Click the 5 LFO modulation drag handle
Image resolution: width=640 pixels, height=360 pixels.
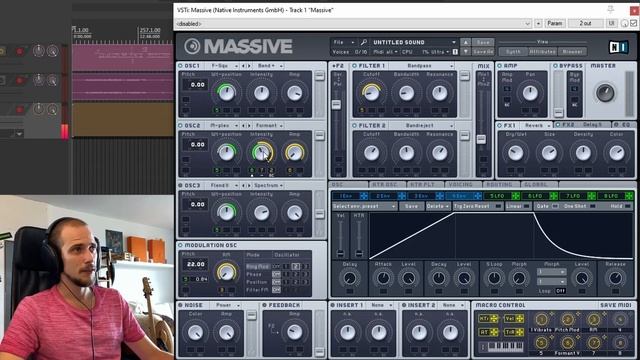click(x=516, y=196)
